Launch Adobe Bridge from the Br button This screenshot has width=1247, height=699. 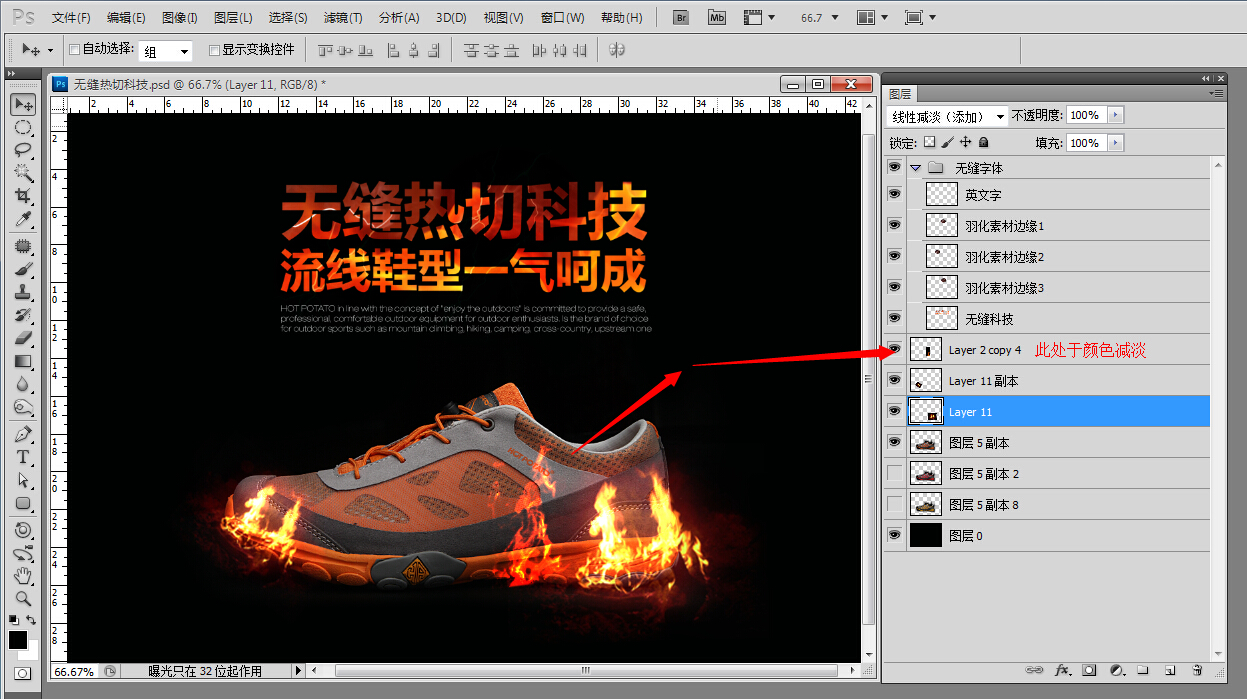(681, 17)
